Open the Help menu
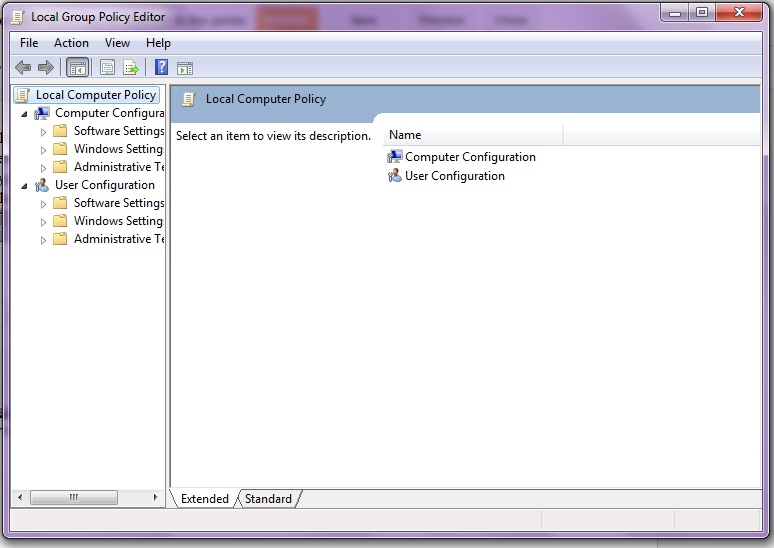 tap(158, 43)
